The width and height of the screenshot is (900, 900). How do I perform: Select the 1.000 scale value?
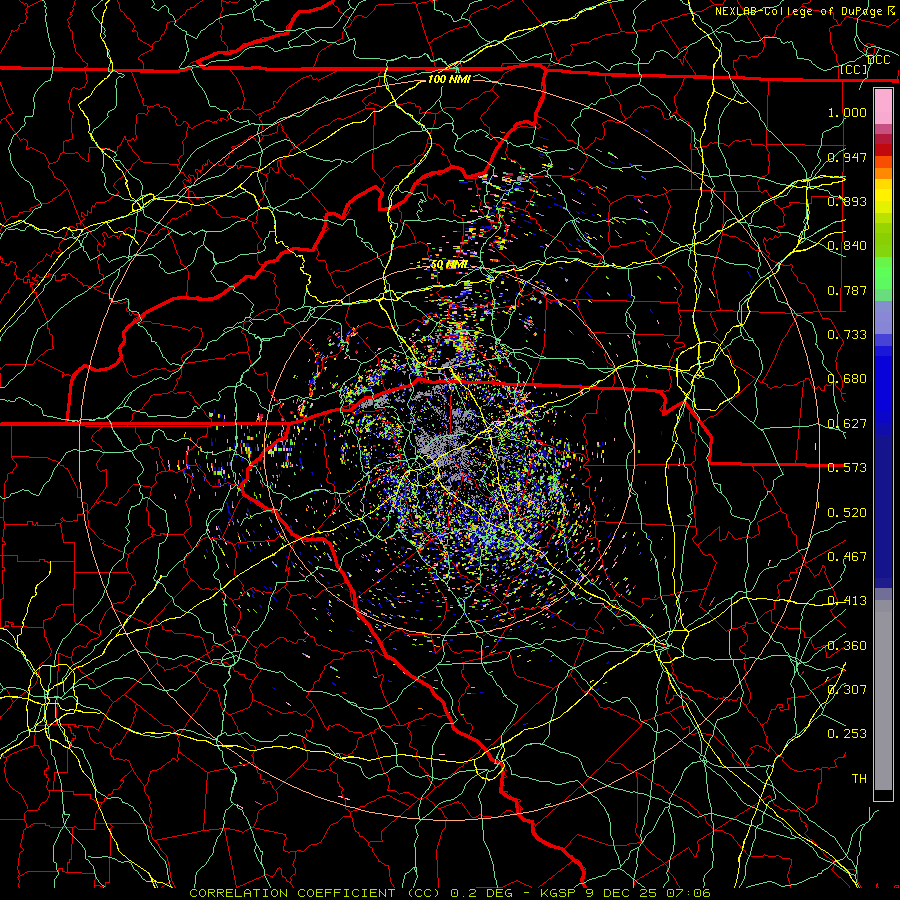(847, 112)
